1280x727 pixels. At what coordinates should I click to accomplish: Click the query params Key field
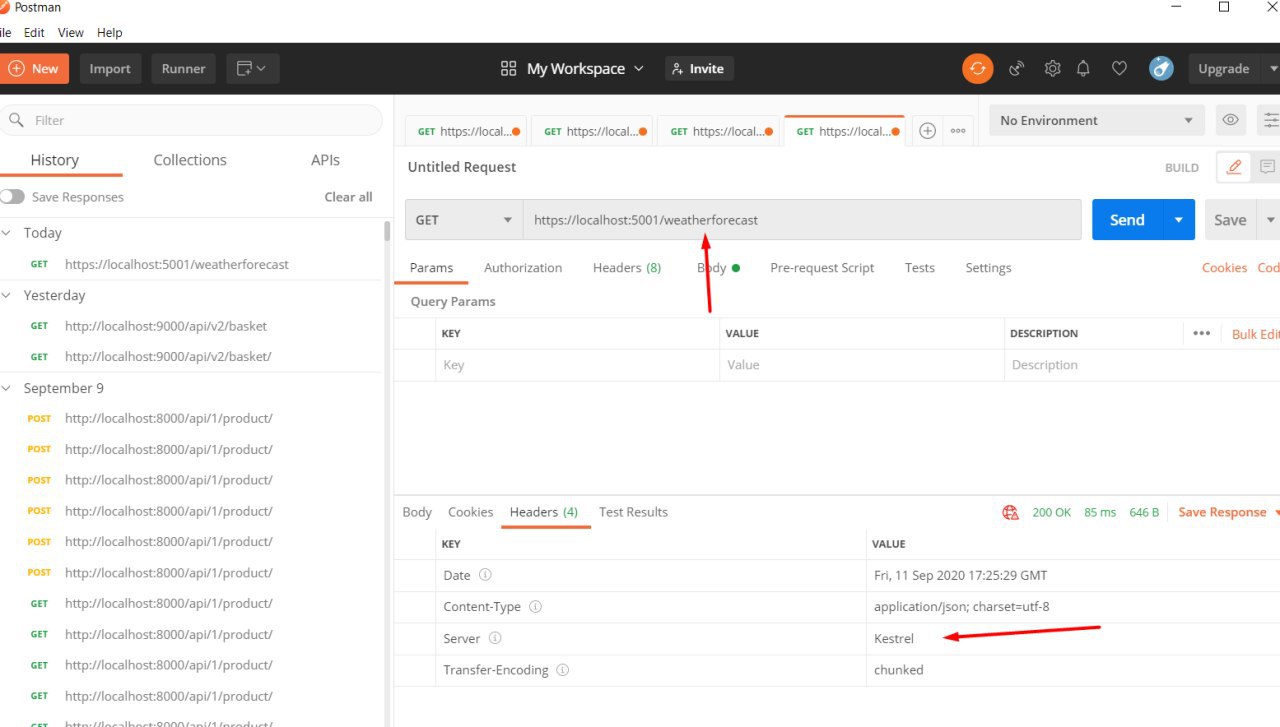pyautogui.click(x=578, y=365)
